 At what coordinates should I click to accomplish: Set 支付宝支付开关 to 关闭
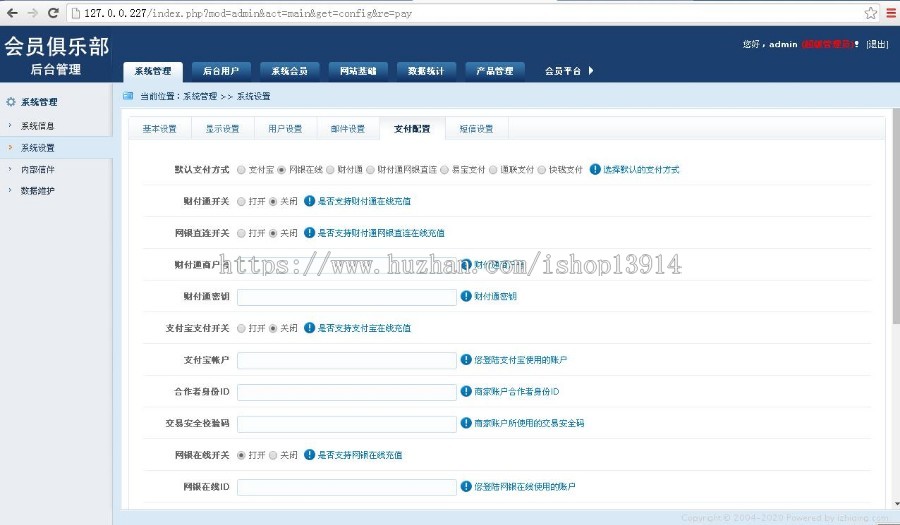[x=273, y=328]
